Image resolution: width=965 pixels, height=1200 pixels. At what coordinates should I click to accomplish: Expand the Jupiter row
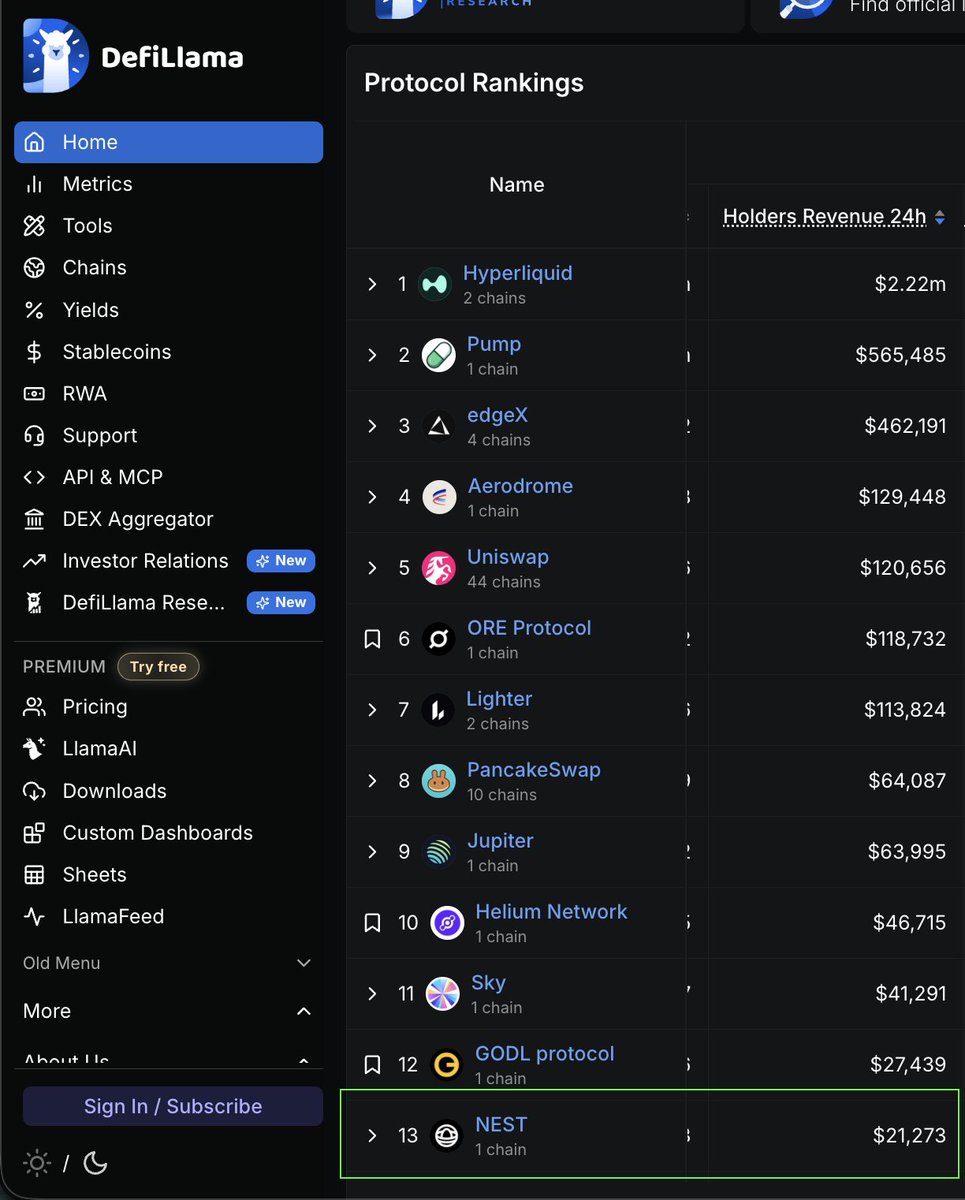pyautogui.click(x=372, y=852)
